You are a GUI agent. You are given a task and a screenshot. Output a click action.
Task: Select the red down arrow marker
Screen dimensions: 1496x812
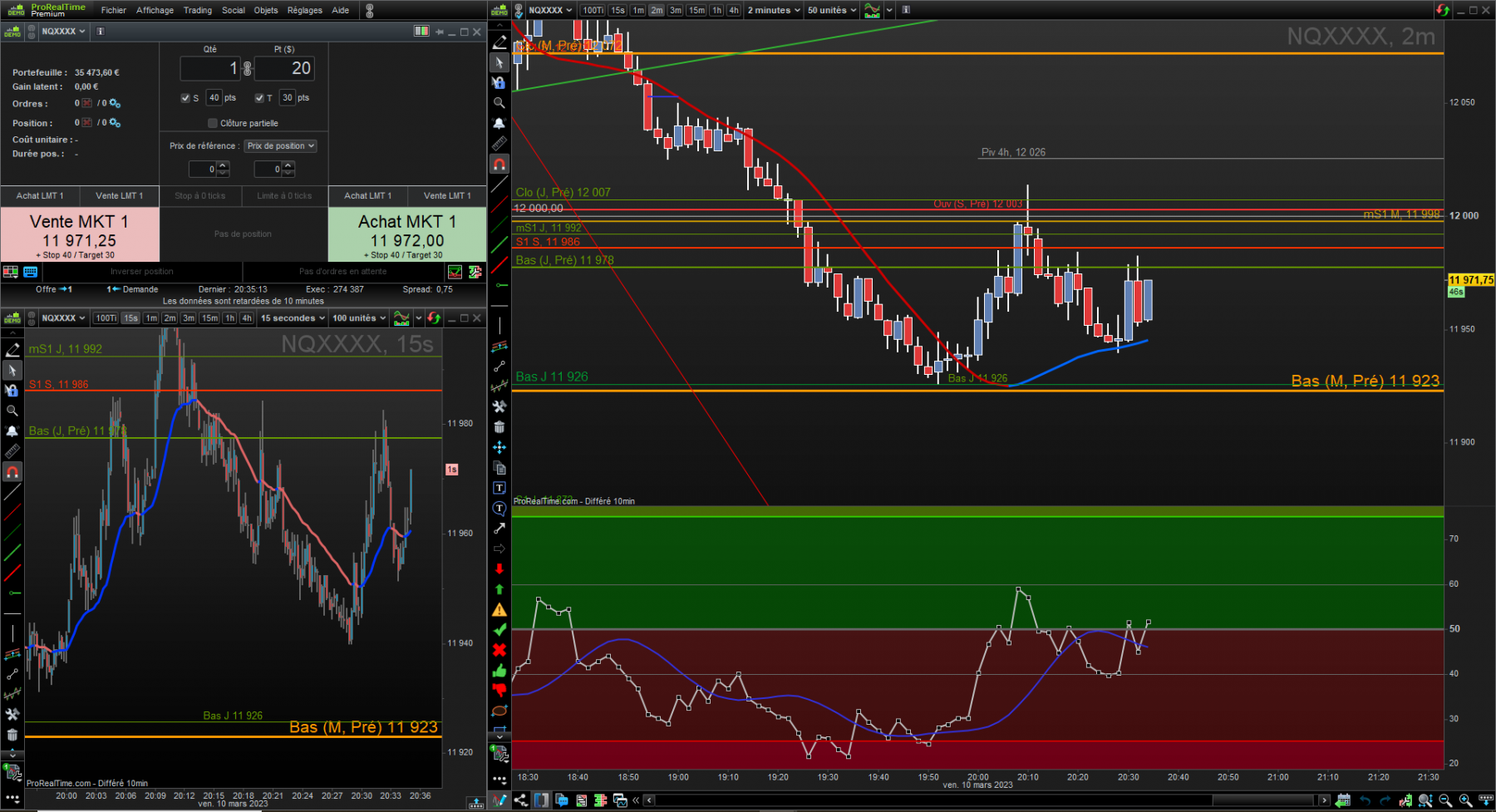tap(499, 569)
